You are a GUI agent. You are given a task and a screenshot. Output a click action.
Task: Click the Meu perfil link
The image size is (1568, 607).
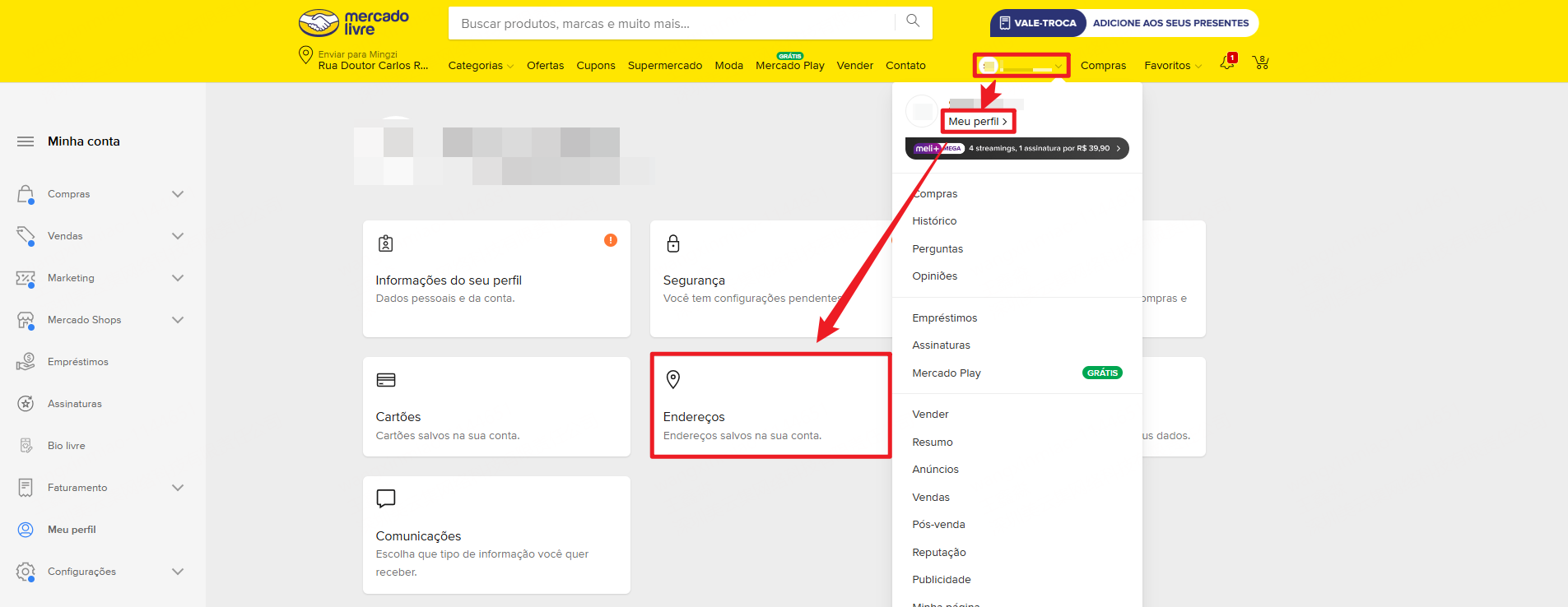[x=977, y=122]
